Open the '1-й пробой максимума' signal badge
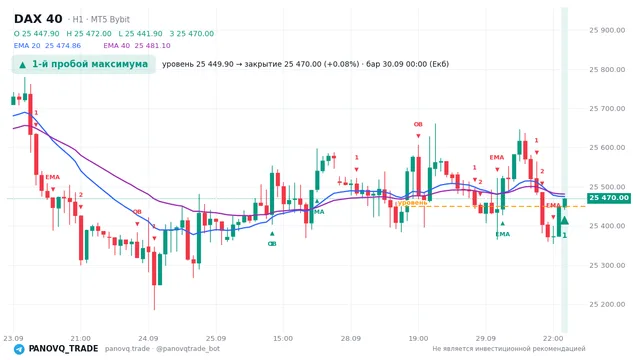 pyautogui.click(x=84, y=64)
